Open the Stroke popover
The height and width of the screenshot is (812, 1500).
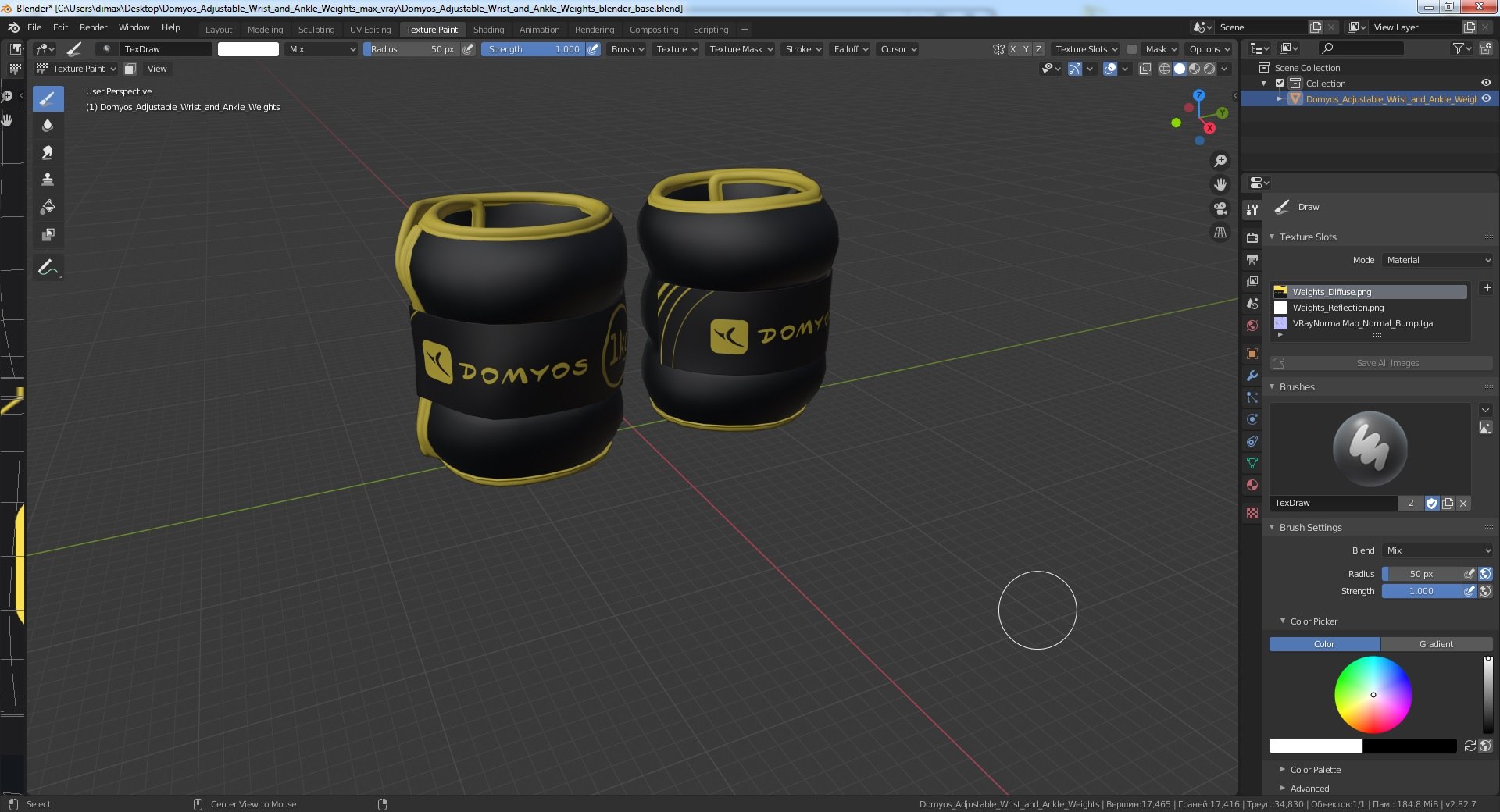803,49
